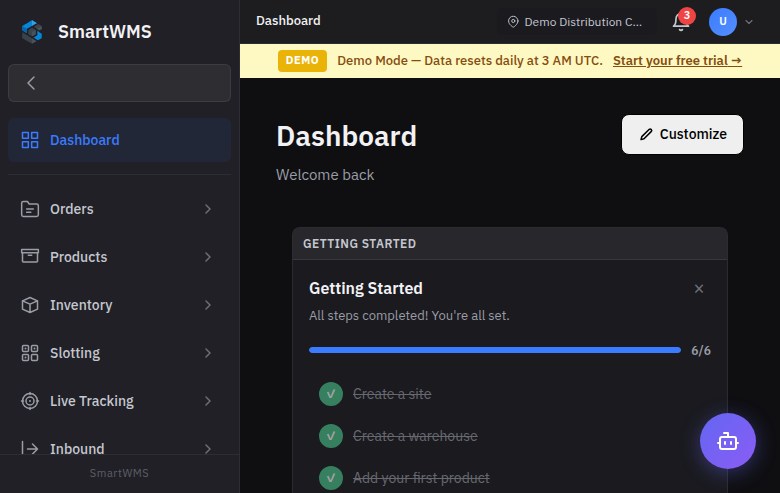Expand the Inbound submenu chevron

point(208,448)
